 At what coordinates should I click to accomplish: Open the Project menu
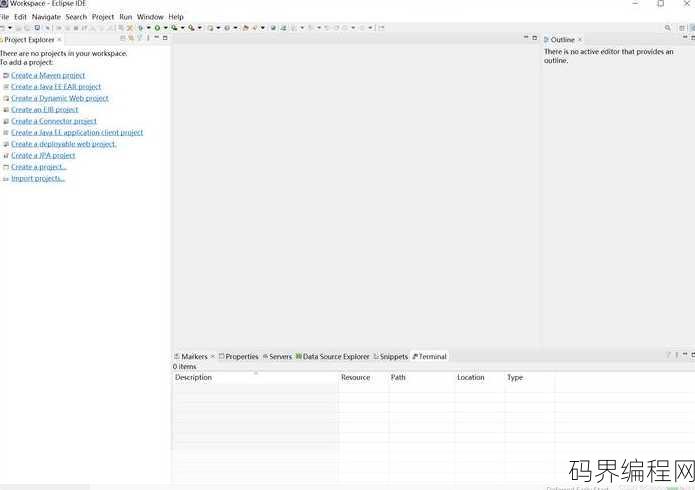tap(103, 17)
